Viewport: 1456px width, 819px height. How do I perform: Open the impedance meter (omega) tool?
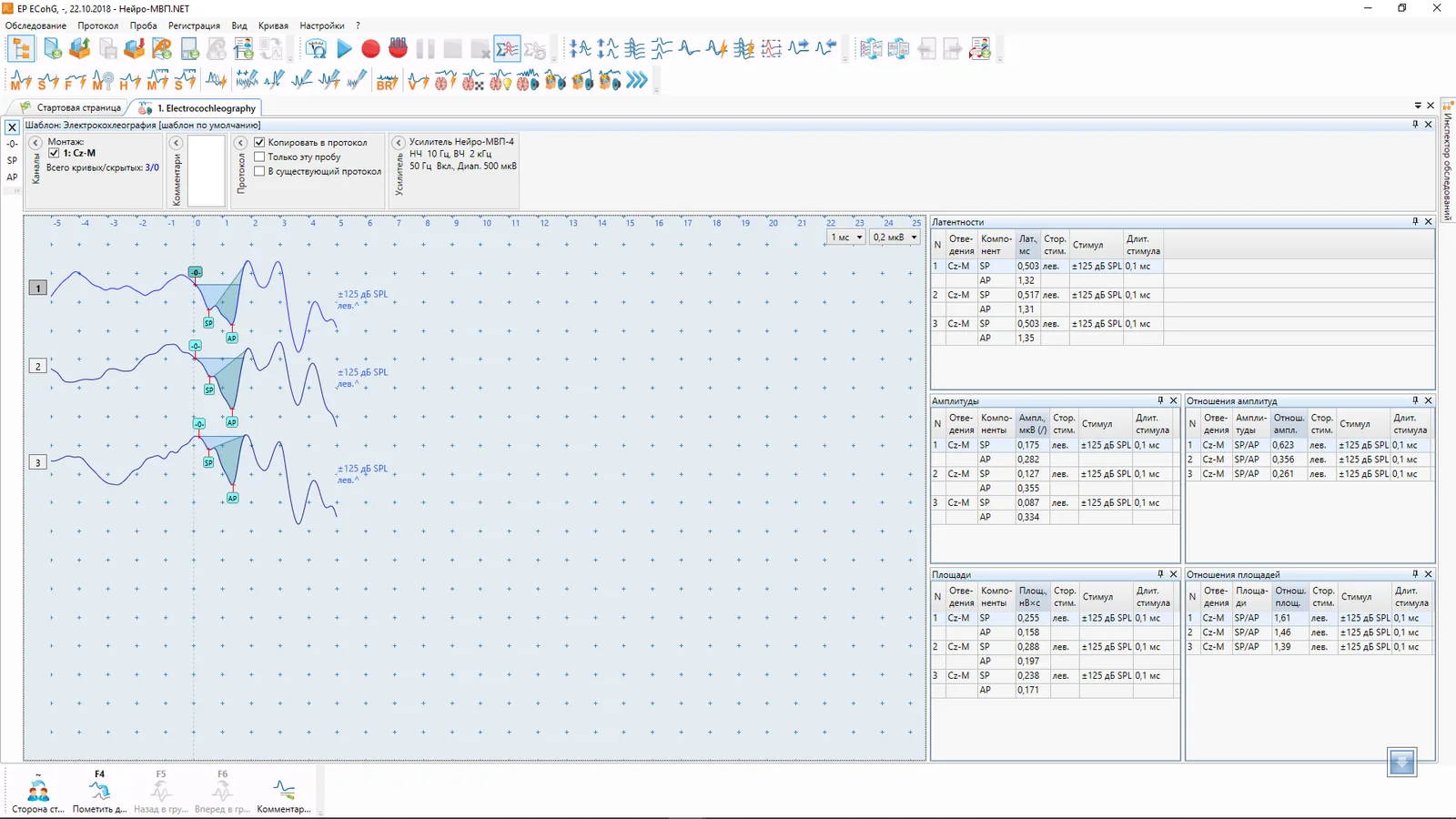tap(316, 49)
